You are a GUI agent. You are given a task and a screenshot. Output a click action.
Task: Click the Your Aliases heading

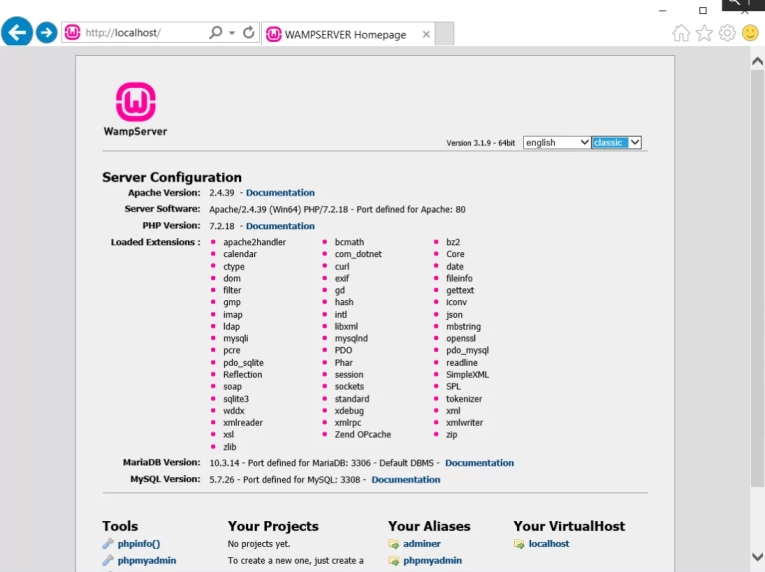click(429, 526)
